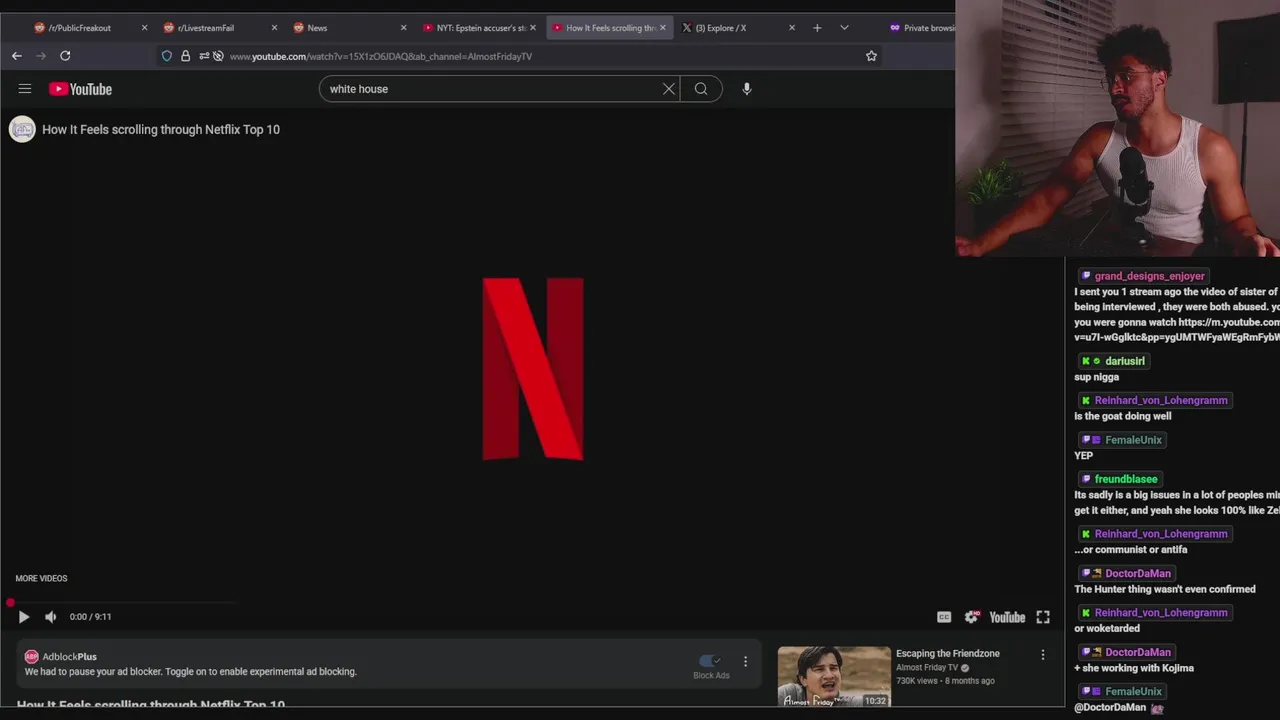Close the r/LivestreamFail tab
1280x720 pixels.
click(x=274, y=28)
